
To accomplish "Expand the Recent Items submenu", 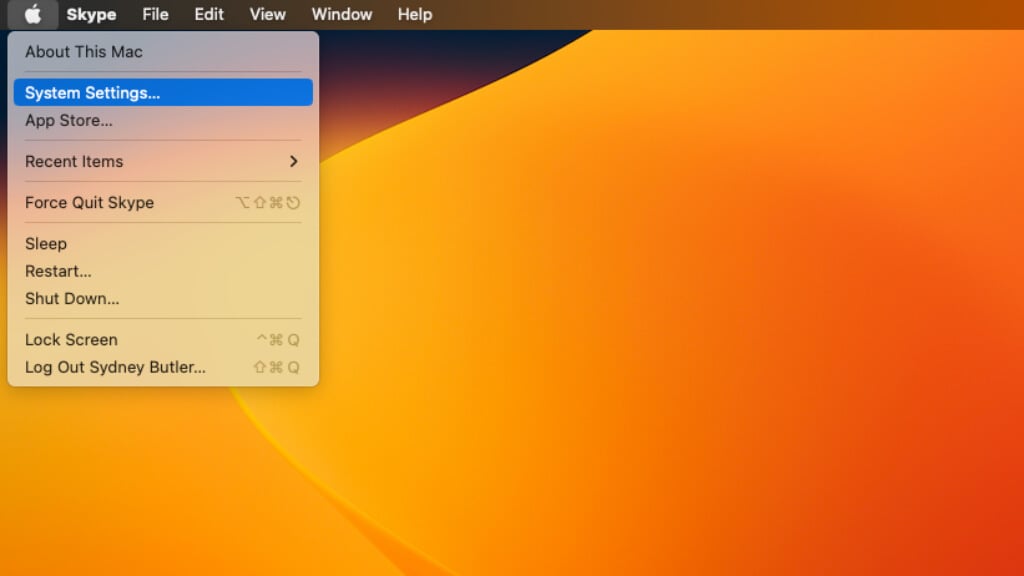I will point(163,161).
